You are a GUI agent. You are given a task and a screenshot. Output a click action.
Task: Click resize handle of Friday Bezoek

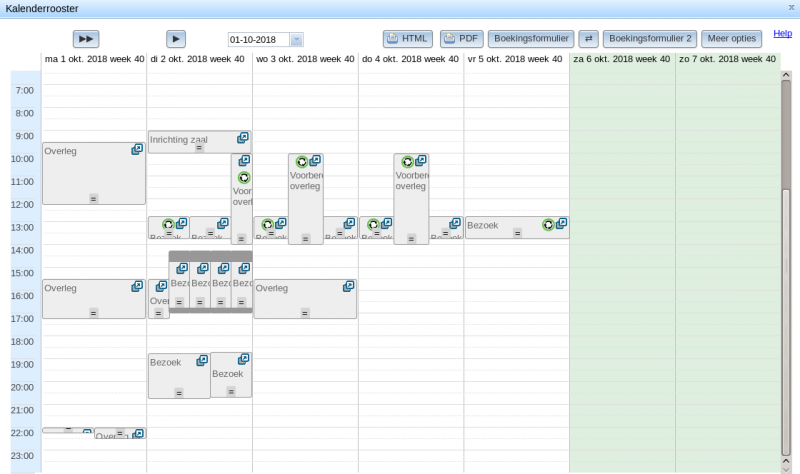tap(517, 233)
